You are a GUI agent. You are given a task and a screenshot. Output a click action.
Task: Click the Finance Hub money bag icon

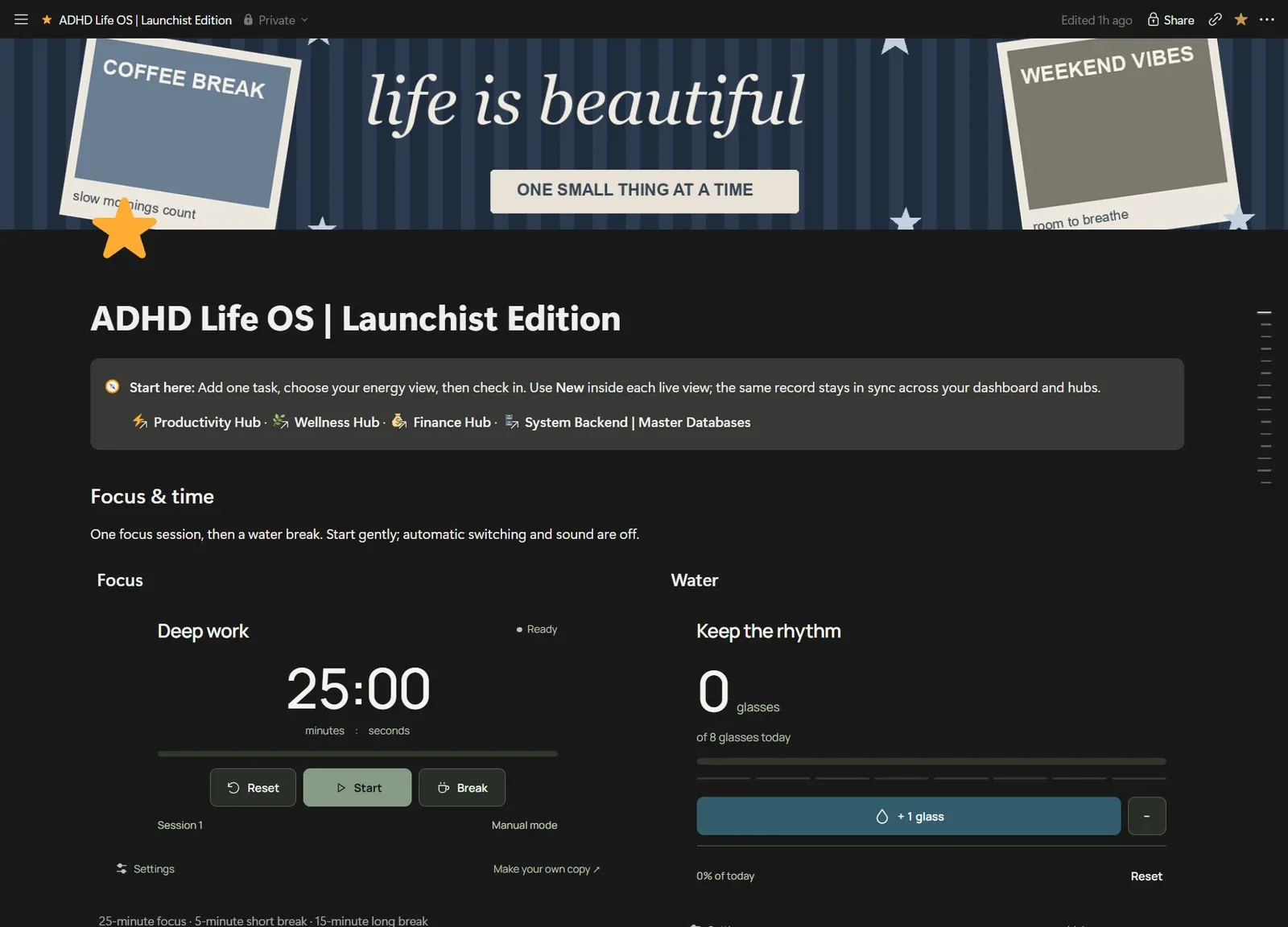(x=398, y=421)
